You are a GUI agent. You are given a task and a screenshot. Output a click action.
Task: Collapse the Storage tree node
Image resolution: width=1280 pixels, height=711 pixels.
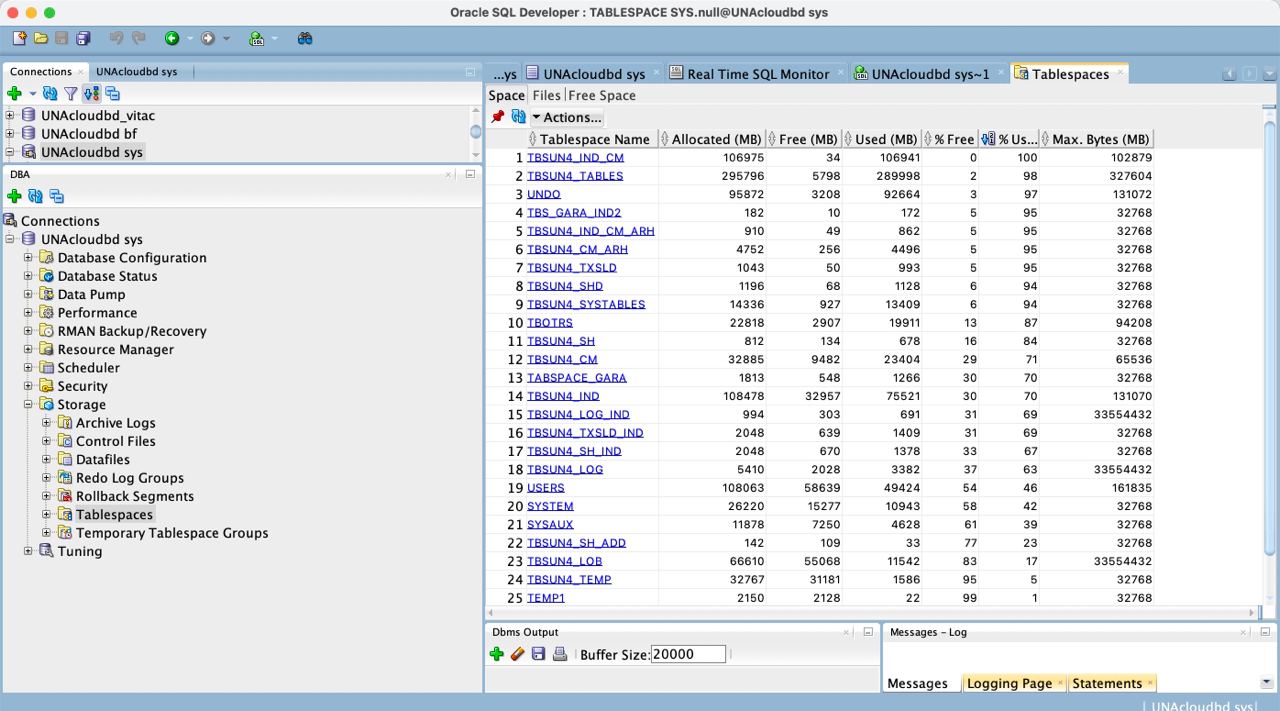tap(29, 405)
